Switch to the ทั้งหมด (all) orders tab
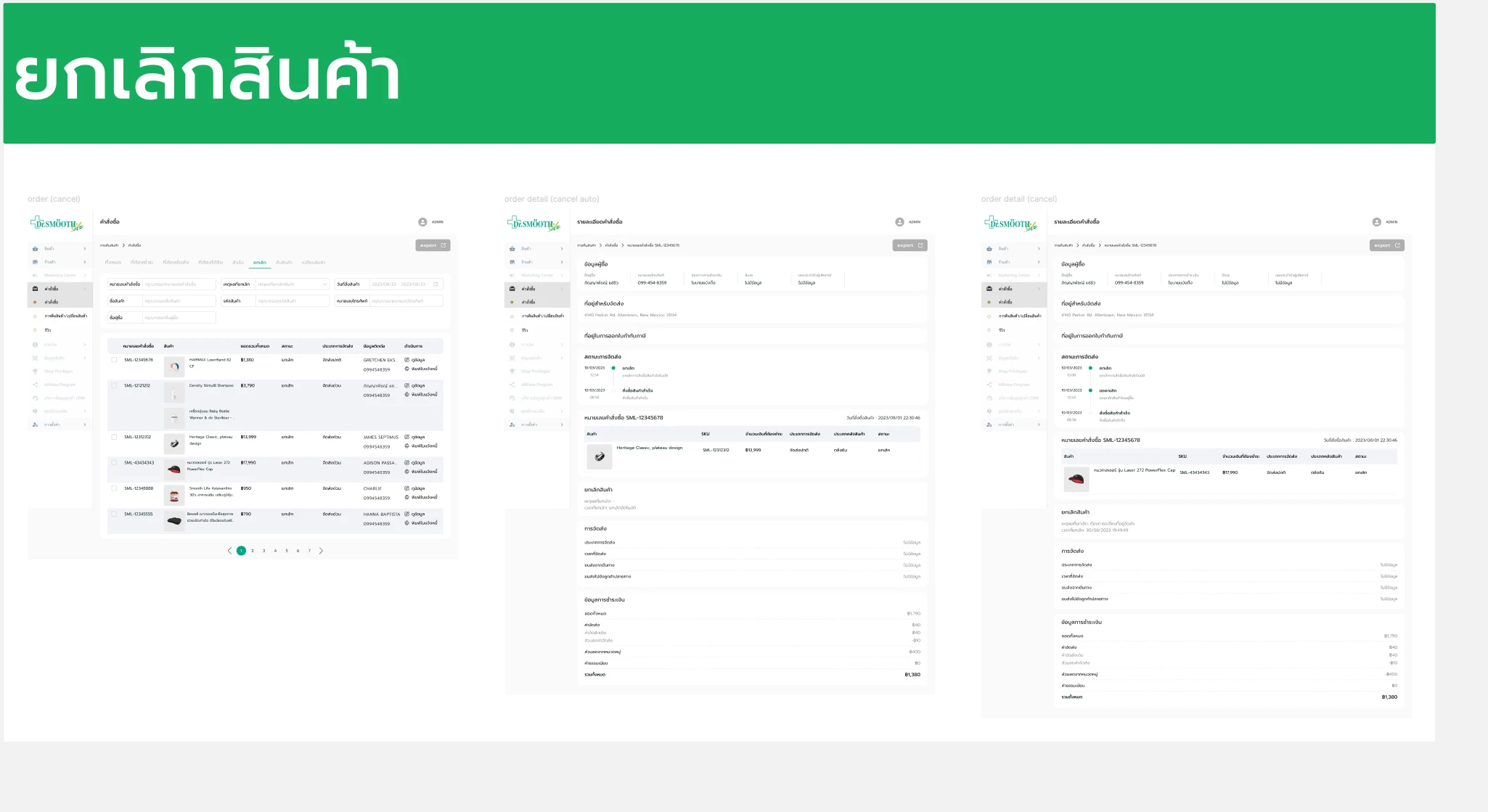The width and height of the screenshot is (1488, 812). [x=113, y=263]
